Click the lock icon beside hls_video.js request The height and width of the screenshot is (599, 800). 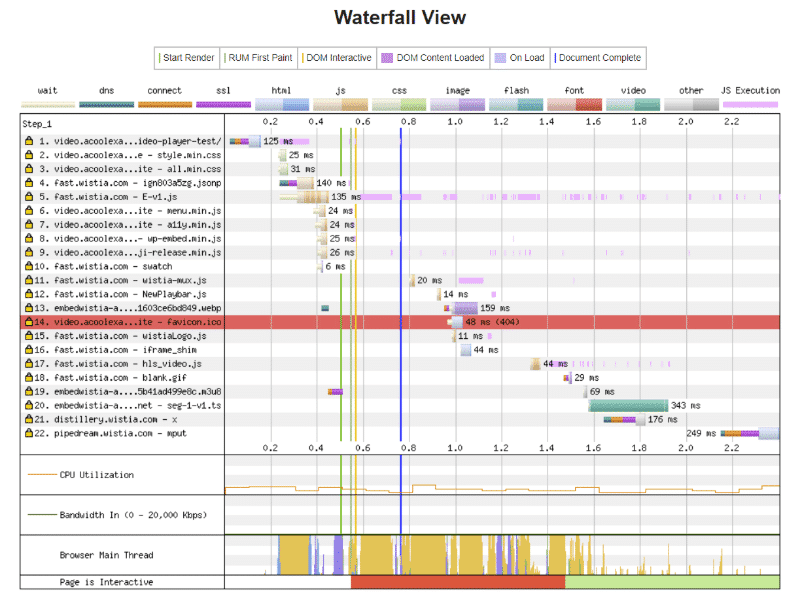[29, 363]
